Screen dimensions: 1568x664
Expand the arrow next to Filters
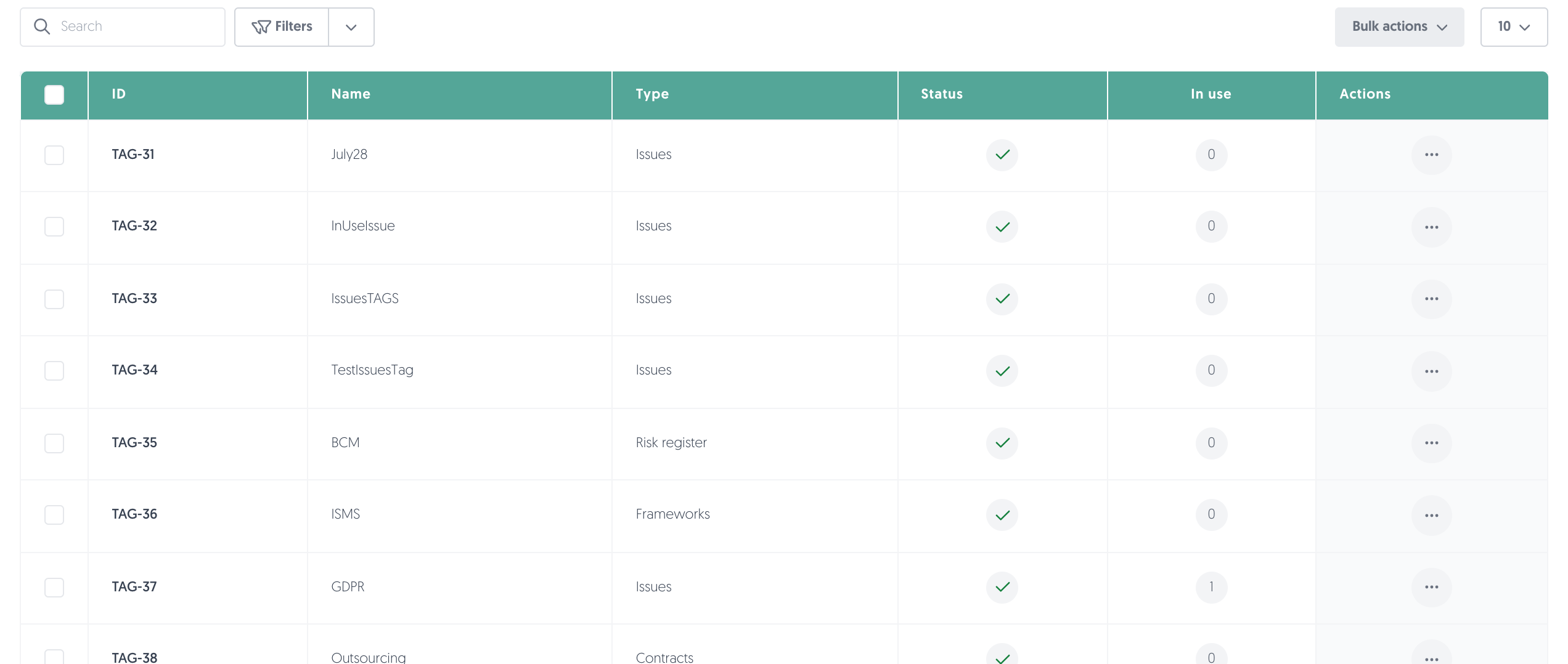(x=351, y=26)
